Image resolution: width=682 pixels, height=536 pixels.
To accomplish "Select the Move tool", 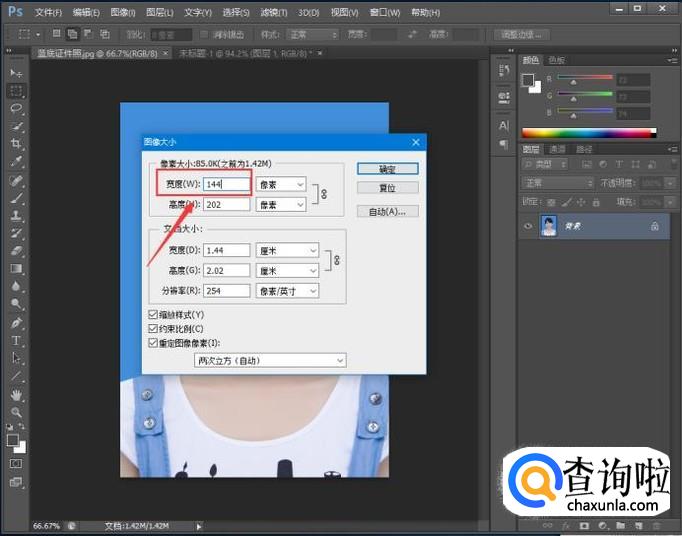I will (16, 72).
